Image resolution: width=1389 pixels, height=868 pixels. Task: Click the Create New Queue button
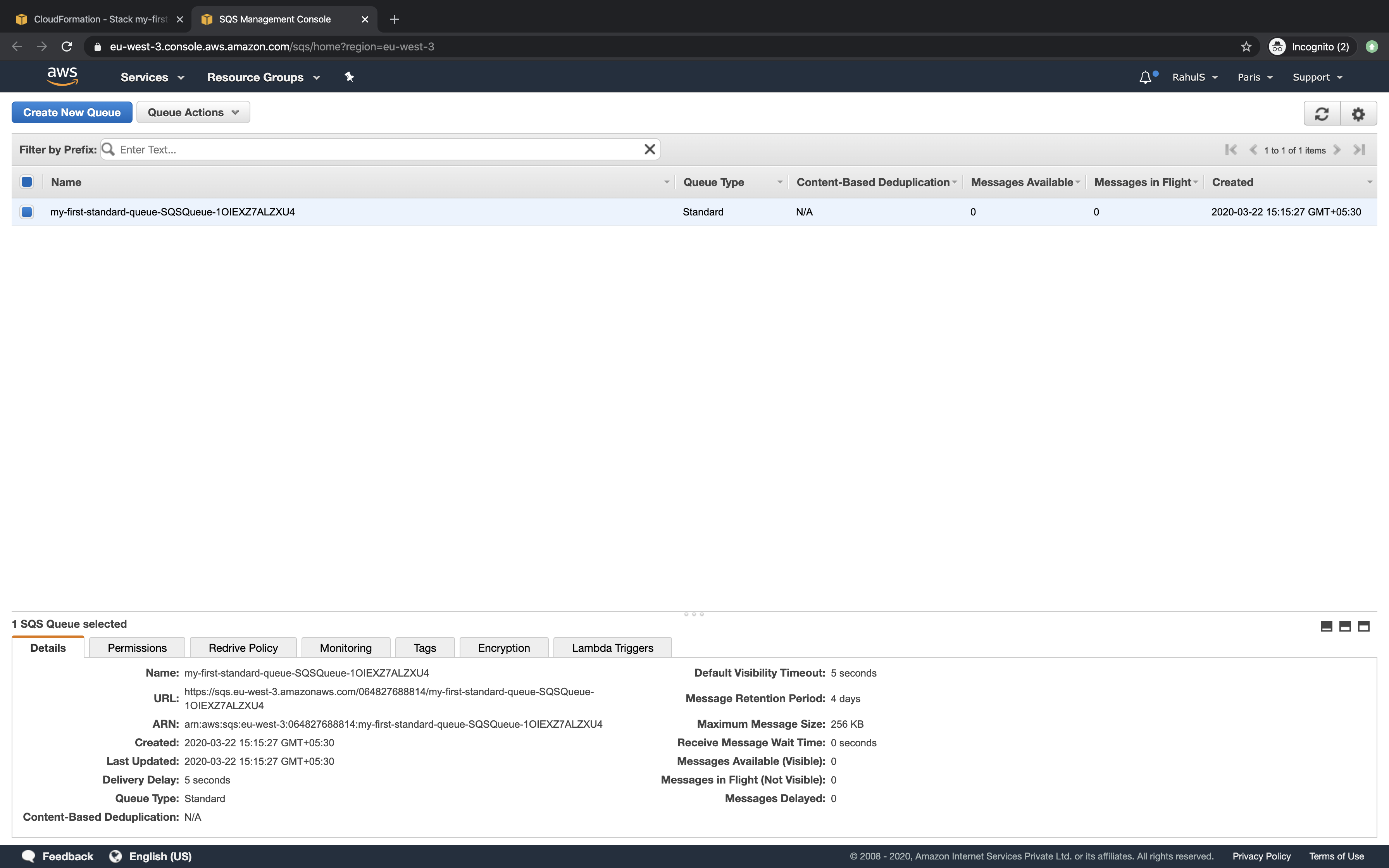[x=72, y=112]
